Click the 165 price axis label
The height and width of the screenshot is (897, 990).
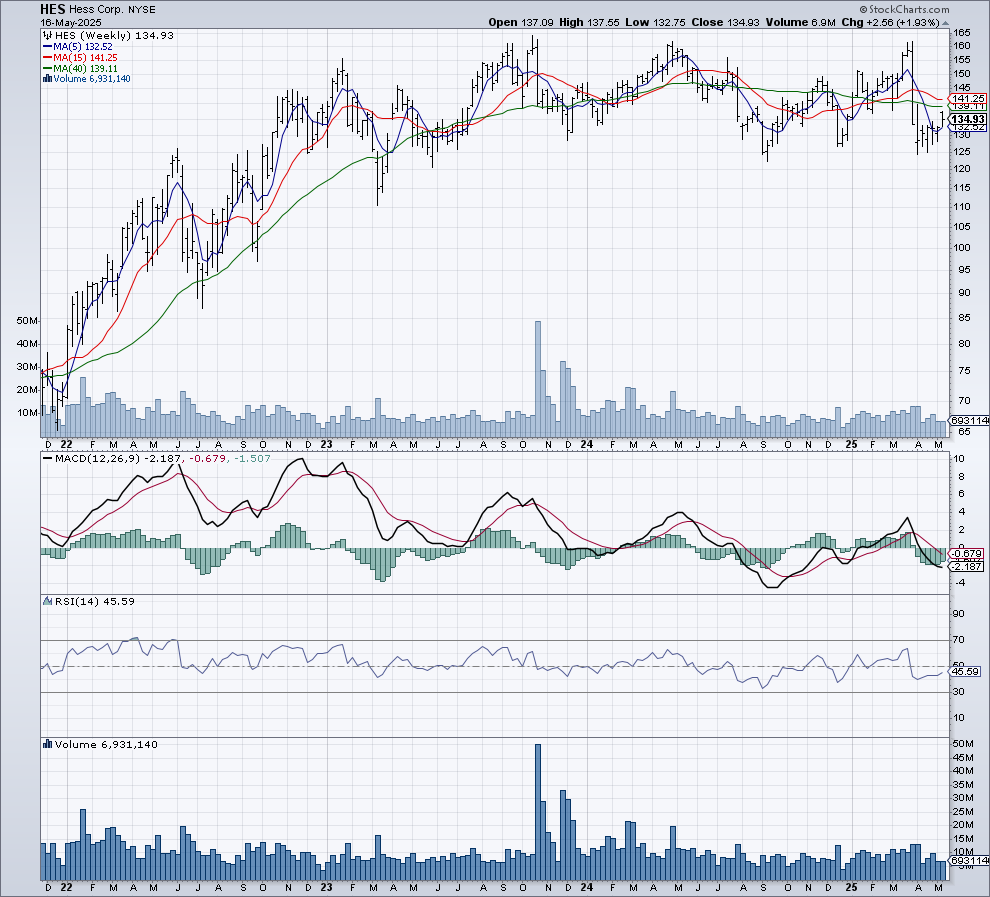[x=962, y=32]
